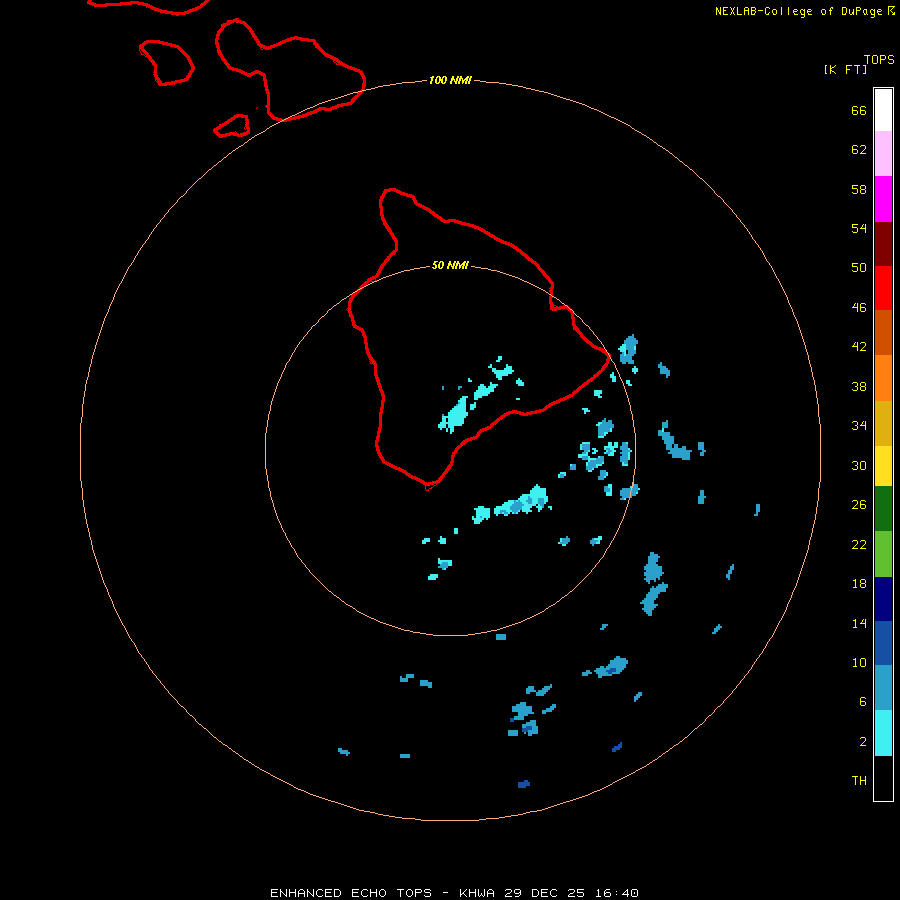Click the legend value '38'
Screen dimensions: 900x900
pyautogui.click(x=859, y=387)
